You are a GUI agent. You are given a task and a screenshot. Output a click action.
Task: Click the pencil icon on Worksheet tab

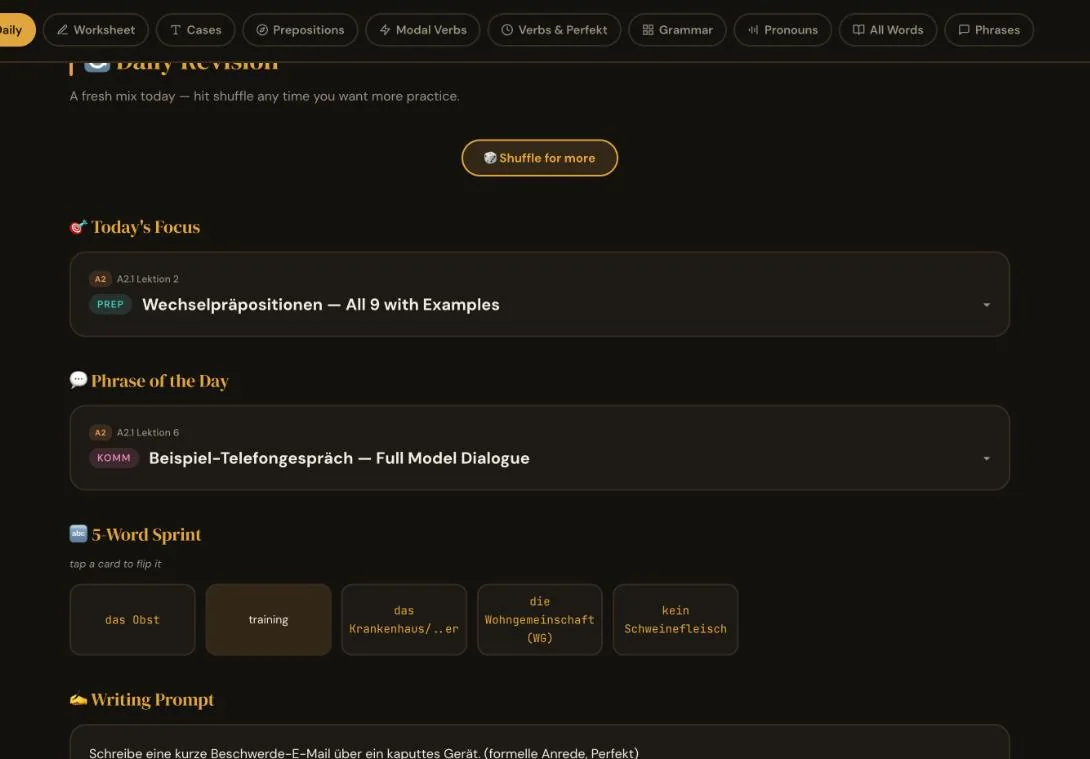click(63, 30)
